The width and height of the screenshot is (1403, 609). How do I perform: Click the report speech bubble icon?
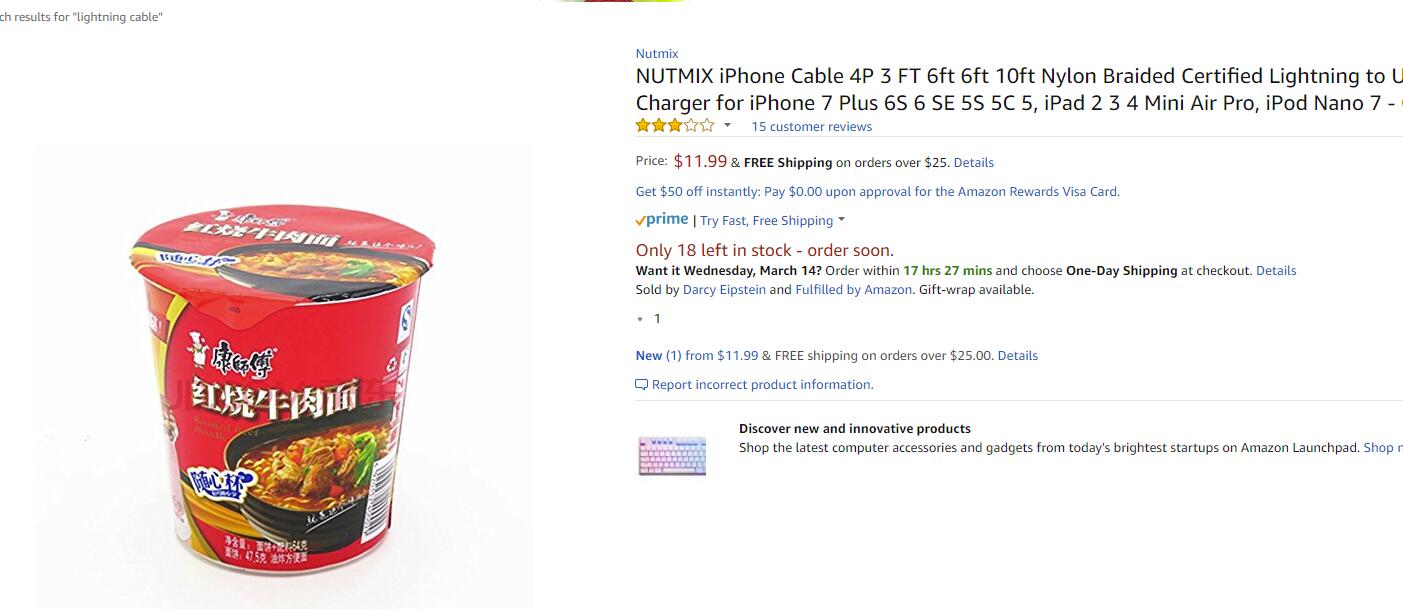(642, 385)
